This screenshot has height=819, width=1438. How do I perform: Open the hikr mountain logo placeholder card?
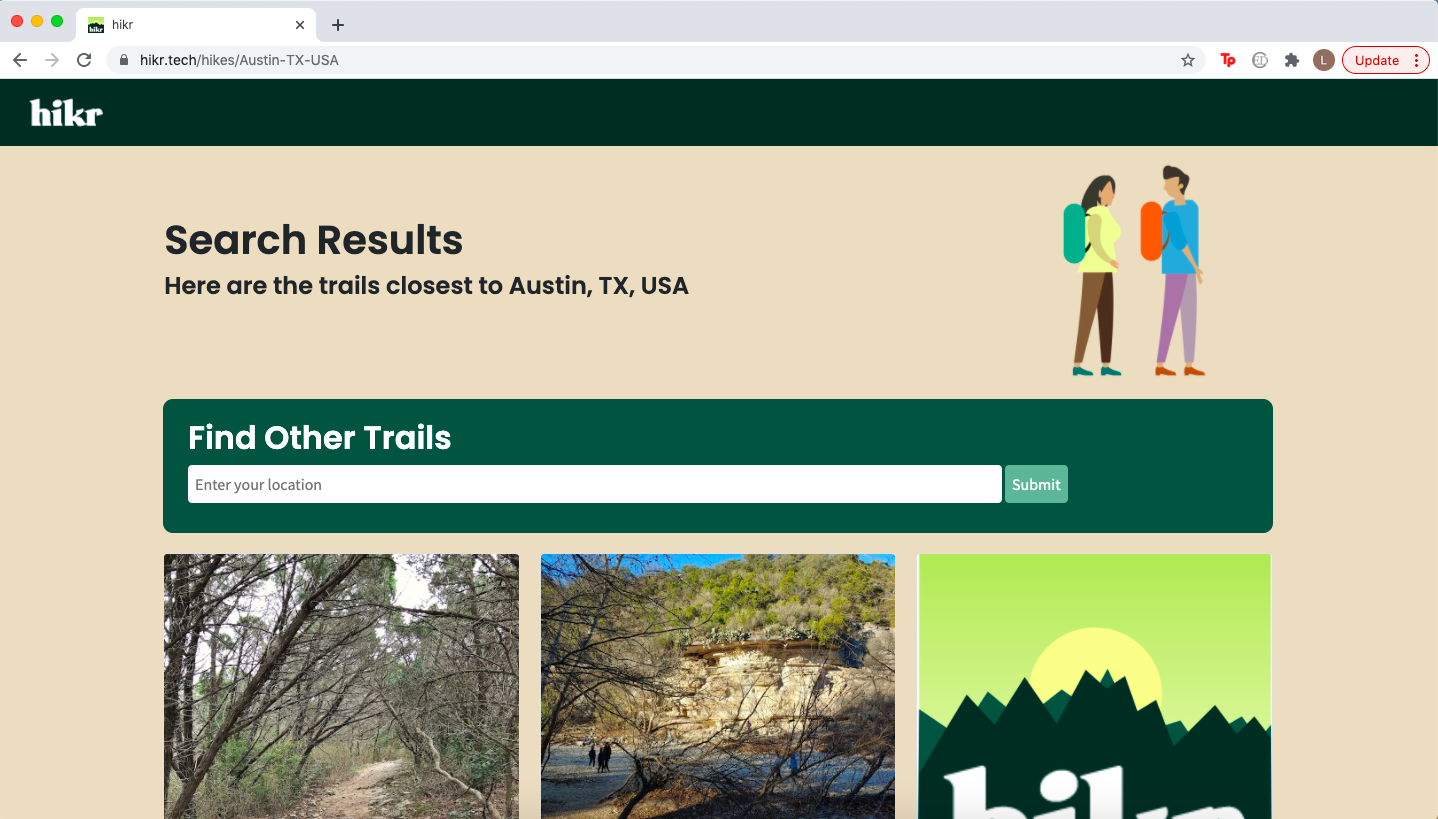[x=1094, y=686]
